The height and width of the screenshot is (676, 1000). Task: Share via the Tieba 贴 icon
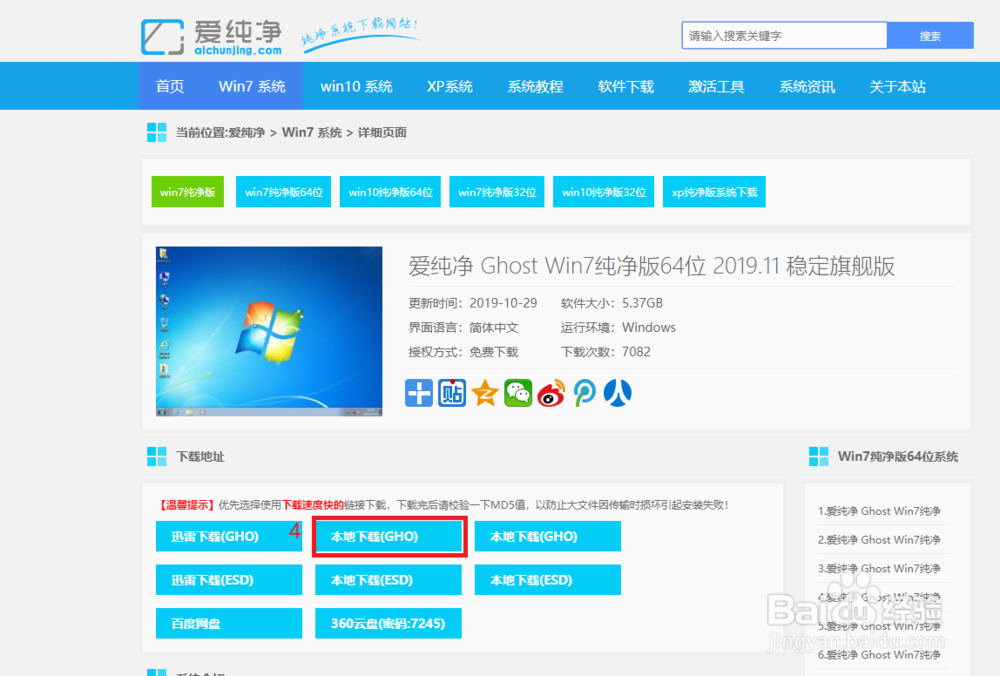(x=452, y=393)
